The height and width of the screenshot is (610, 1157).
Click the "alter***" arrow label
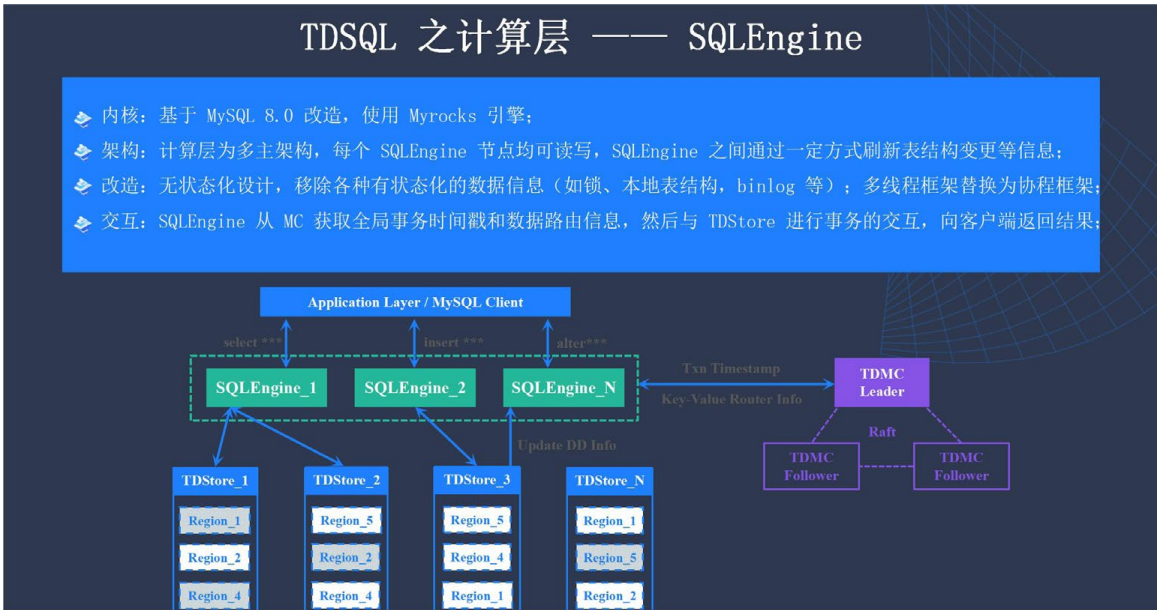click(x=582, y=343)
